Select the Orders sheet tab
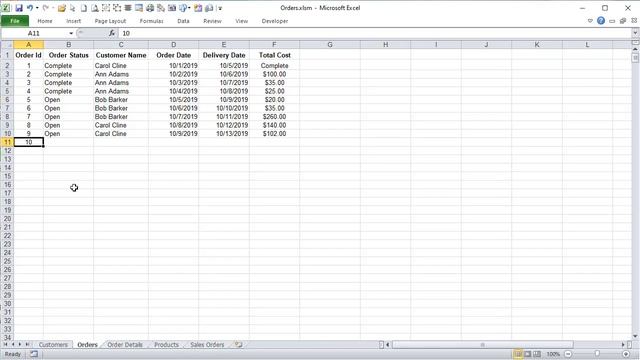The height and width of the screenshot is (360, 640). coord(87,344)
